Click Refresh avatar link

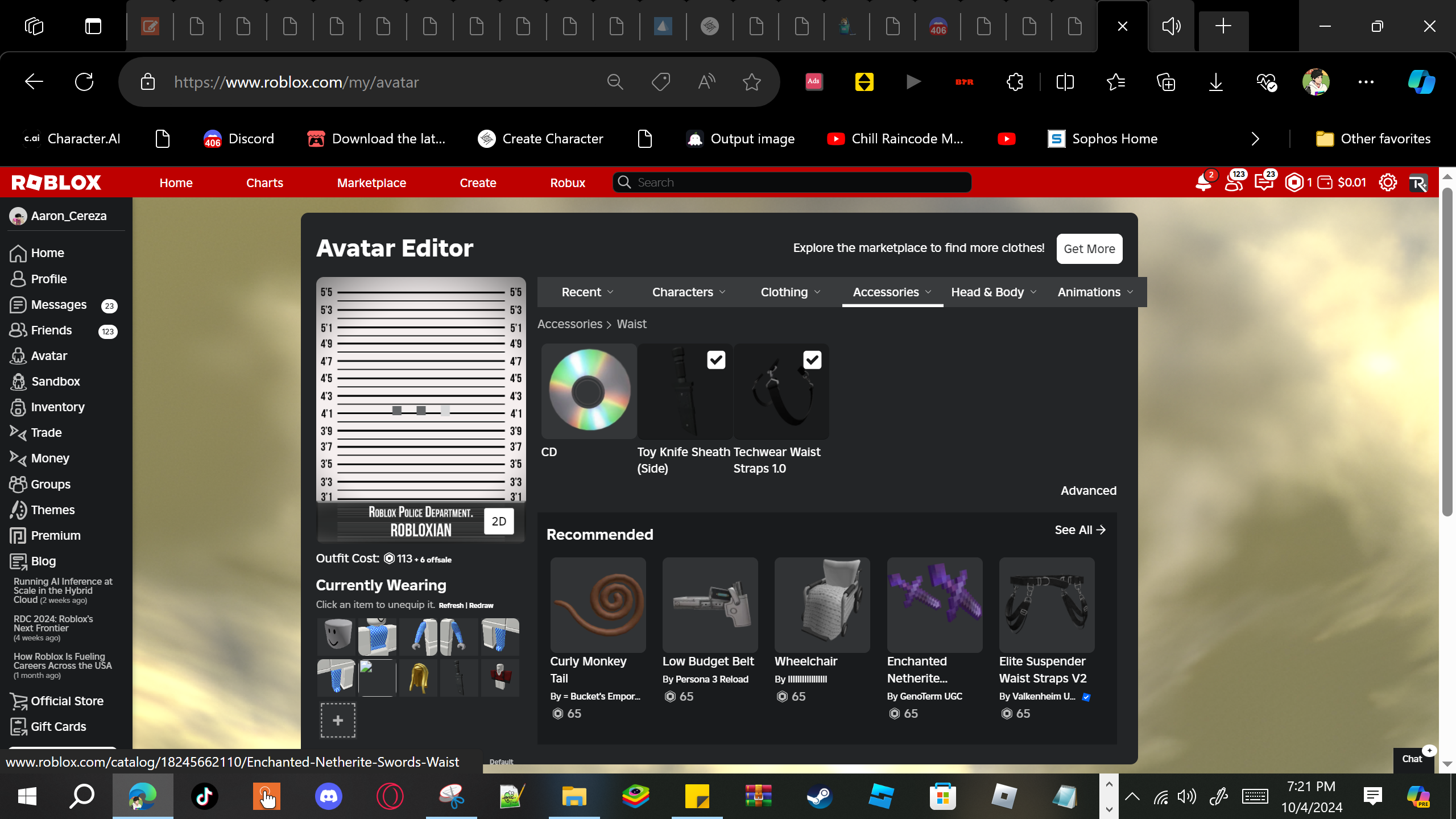[x=451, y=605]
